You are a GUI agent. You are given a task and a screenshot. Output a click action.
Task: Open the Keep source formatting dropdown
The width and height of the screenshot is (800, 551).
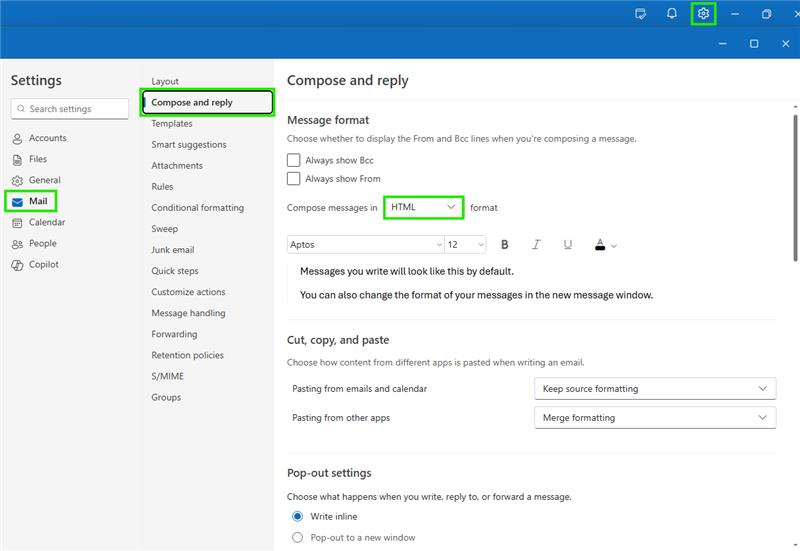[x=655, y=389]
